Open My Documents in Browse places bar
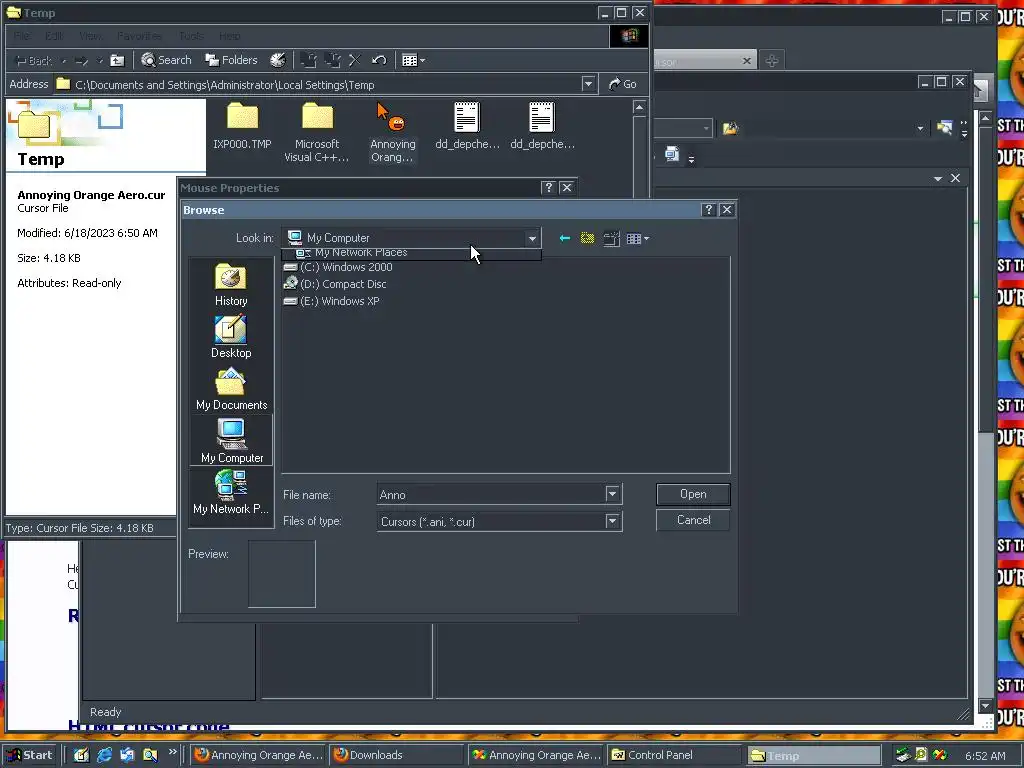 pyautogui.click(x=231, y=390)
